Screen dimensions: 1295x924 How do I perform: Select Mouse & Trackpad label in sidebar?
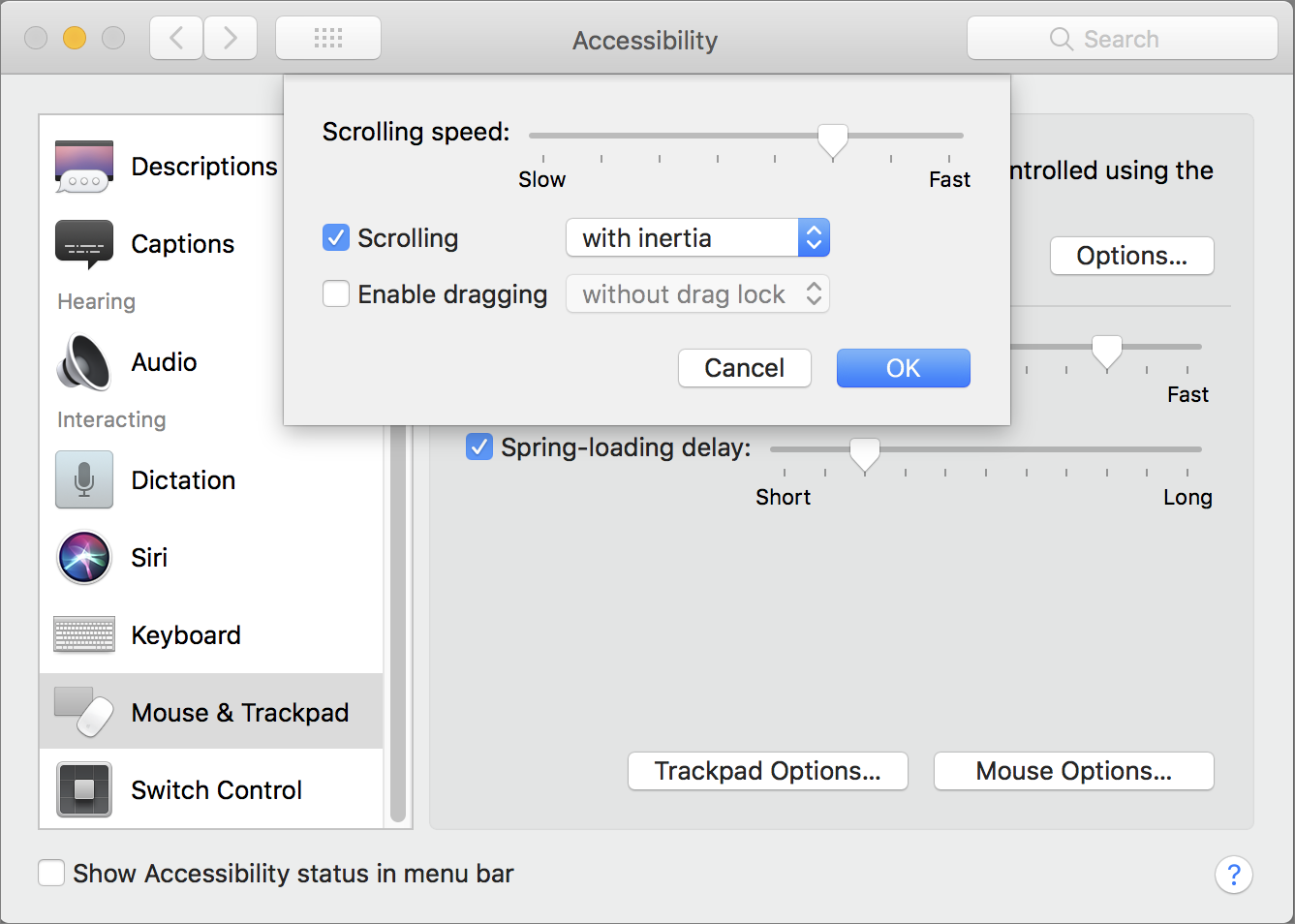(240, 713)
